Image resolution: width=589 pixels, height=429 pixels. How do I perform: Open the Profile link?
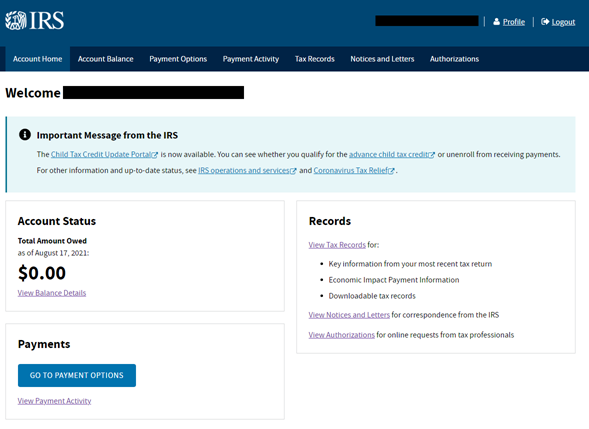(514, 22)
